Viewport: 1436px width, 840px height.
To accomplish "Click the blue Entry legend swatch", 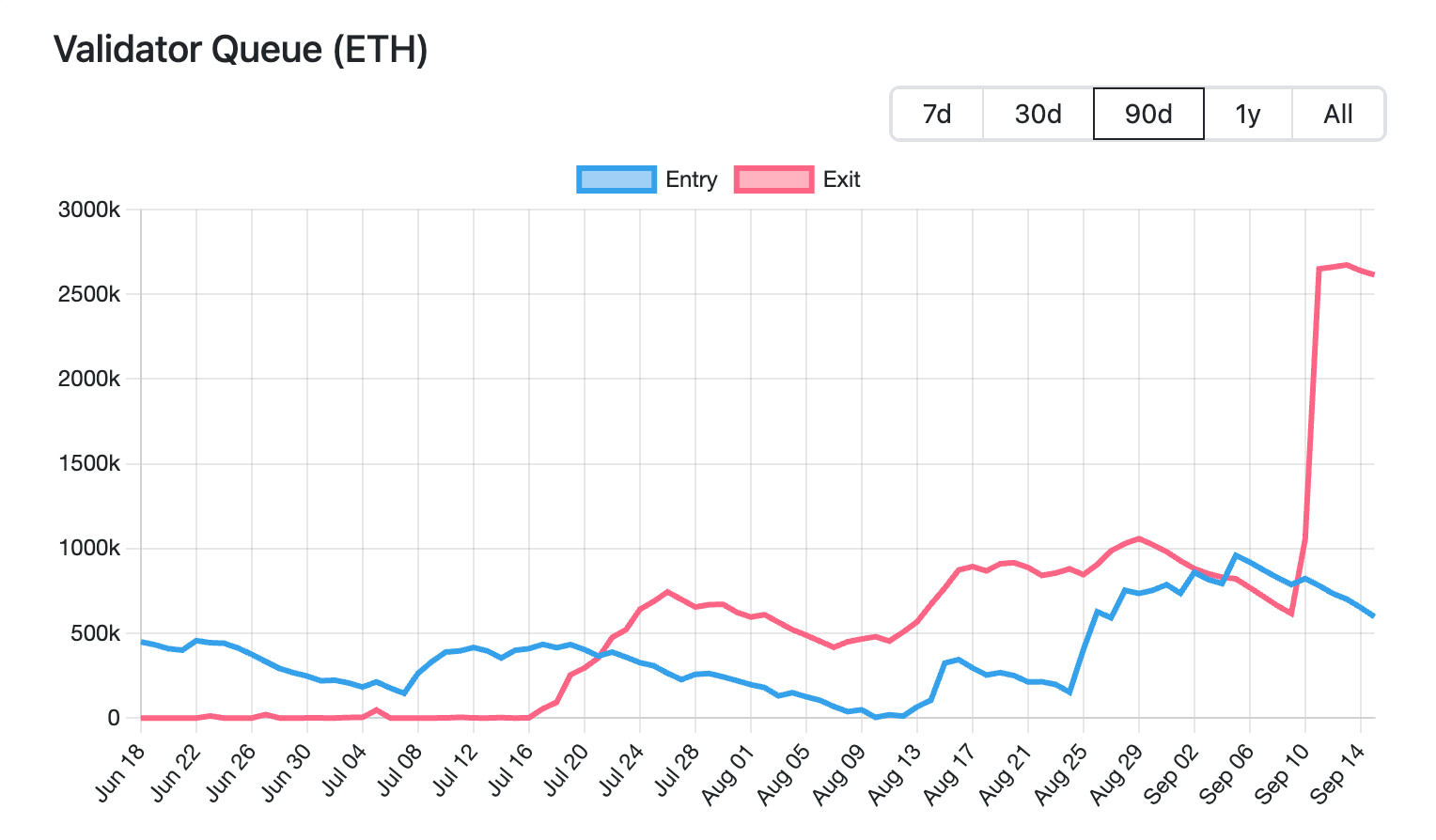I will point(617,179).
